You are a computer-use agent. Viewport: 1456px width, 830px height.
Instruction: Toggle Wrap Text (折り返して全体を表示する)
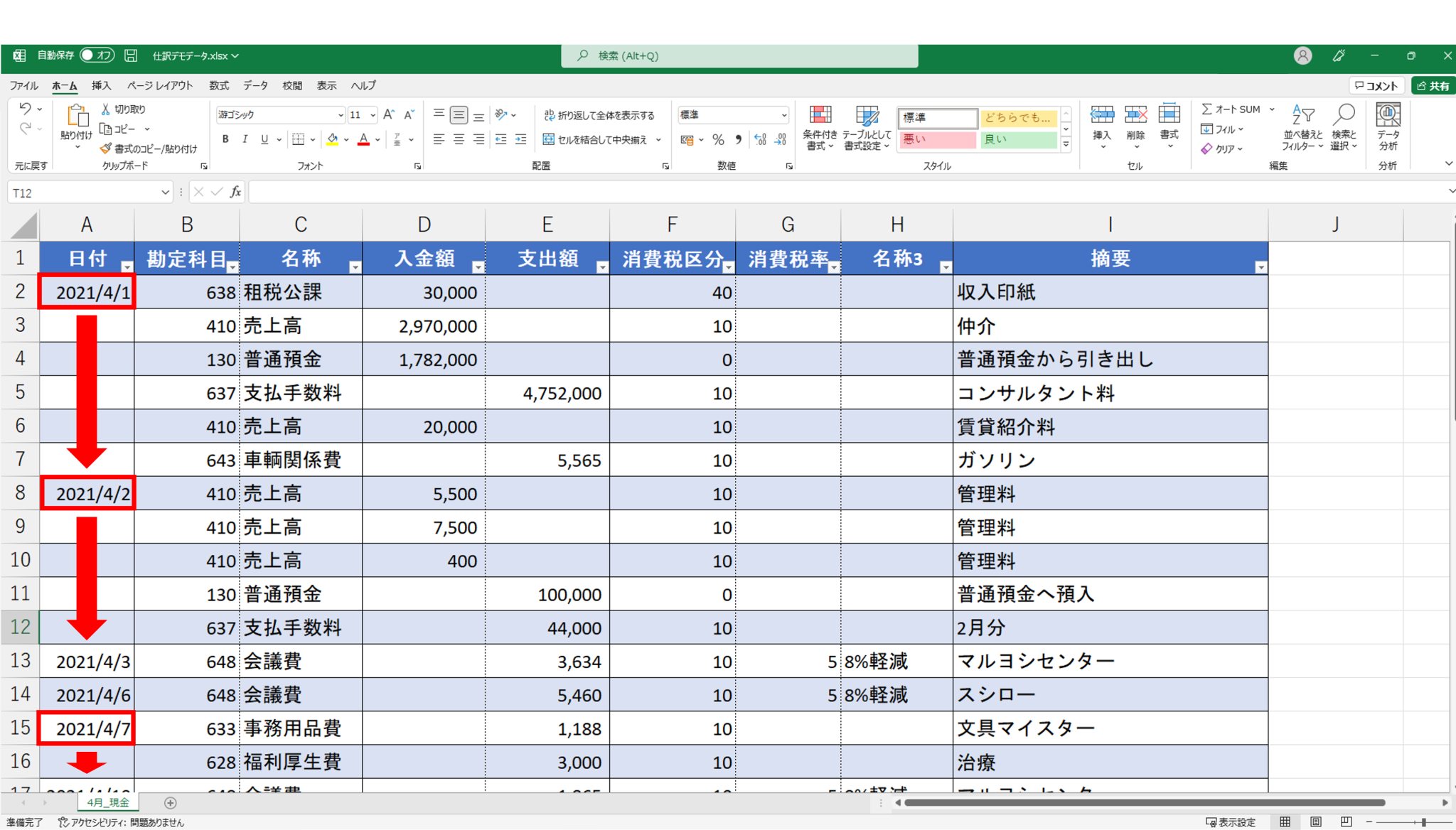(x=599, y=115)
